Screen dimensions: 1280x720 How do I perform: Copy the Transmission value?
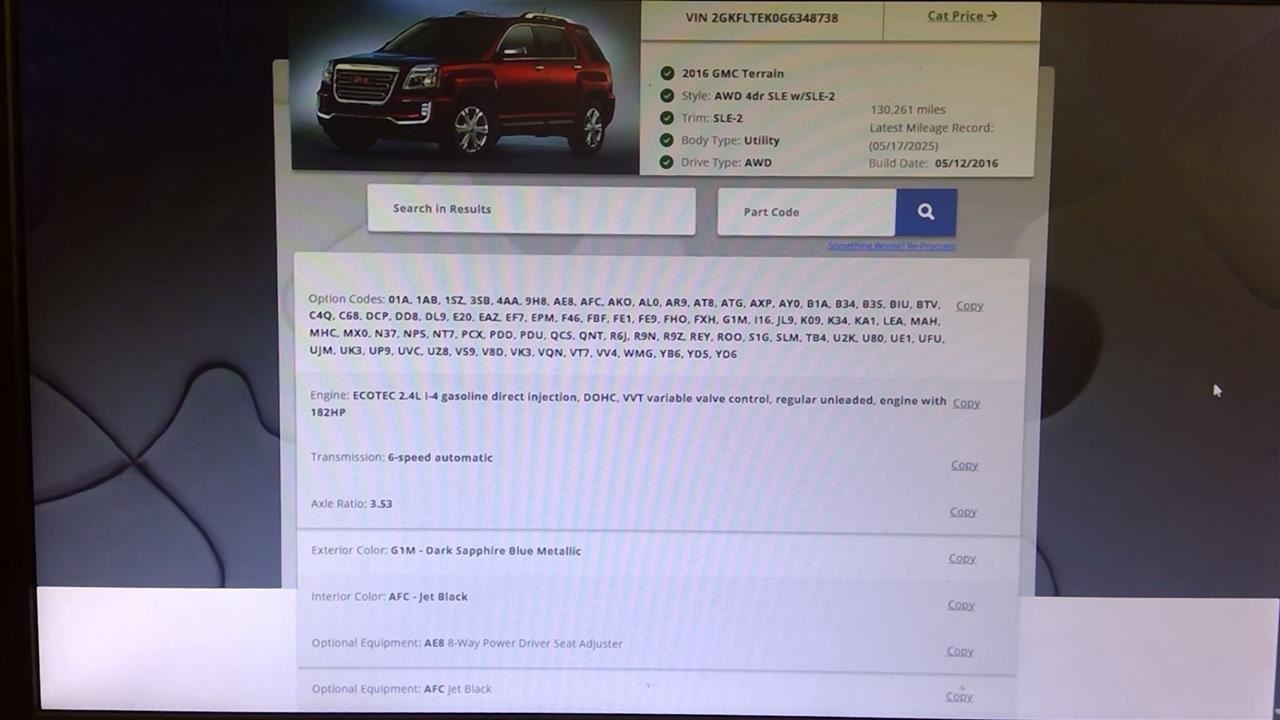click(964, 465)
